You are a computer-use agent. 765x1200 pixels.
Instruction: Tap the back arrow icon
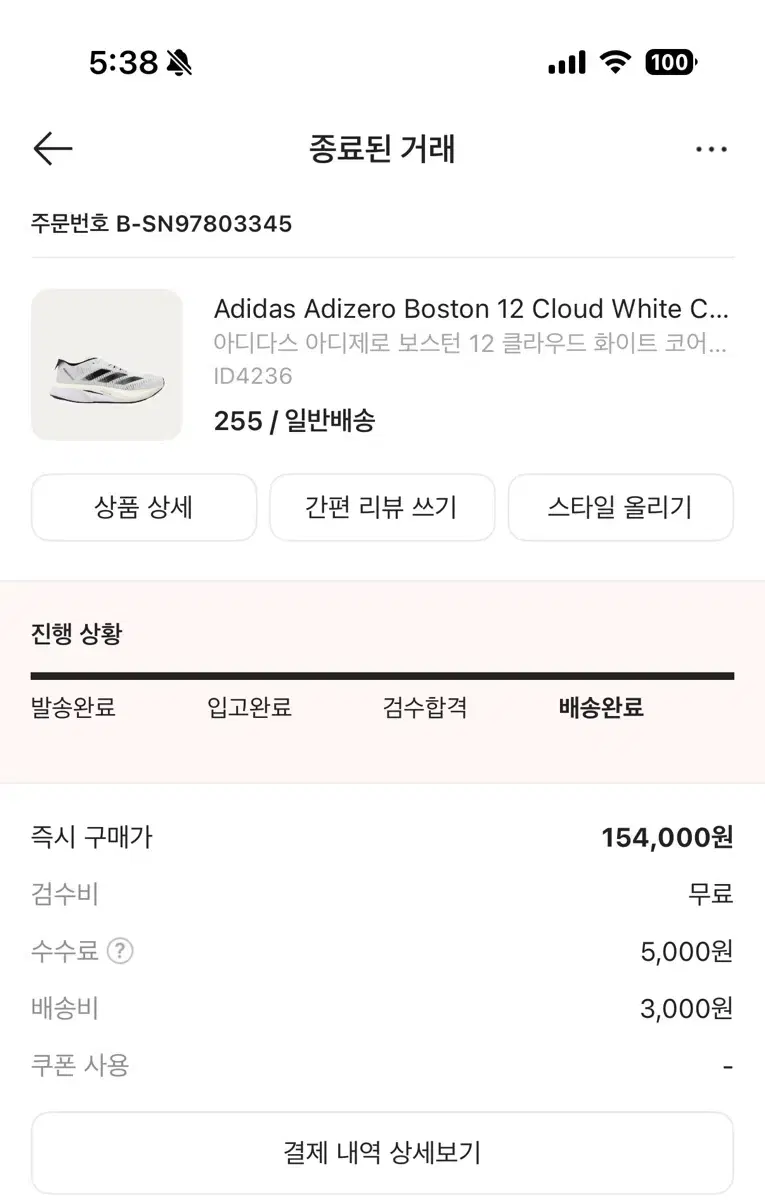tap(53, 150)
